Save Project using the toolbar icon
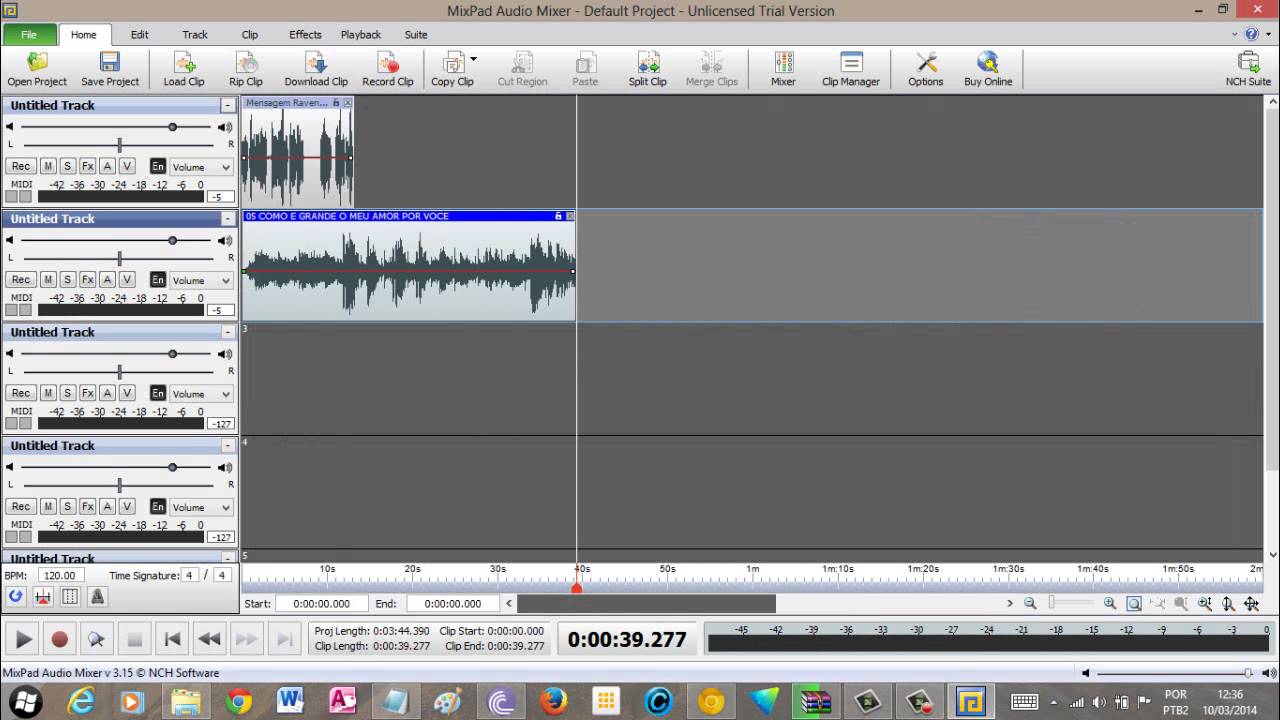 tap(110, 69)
